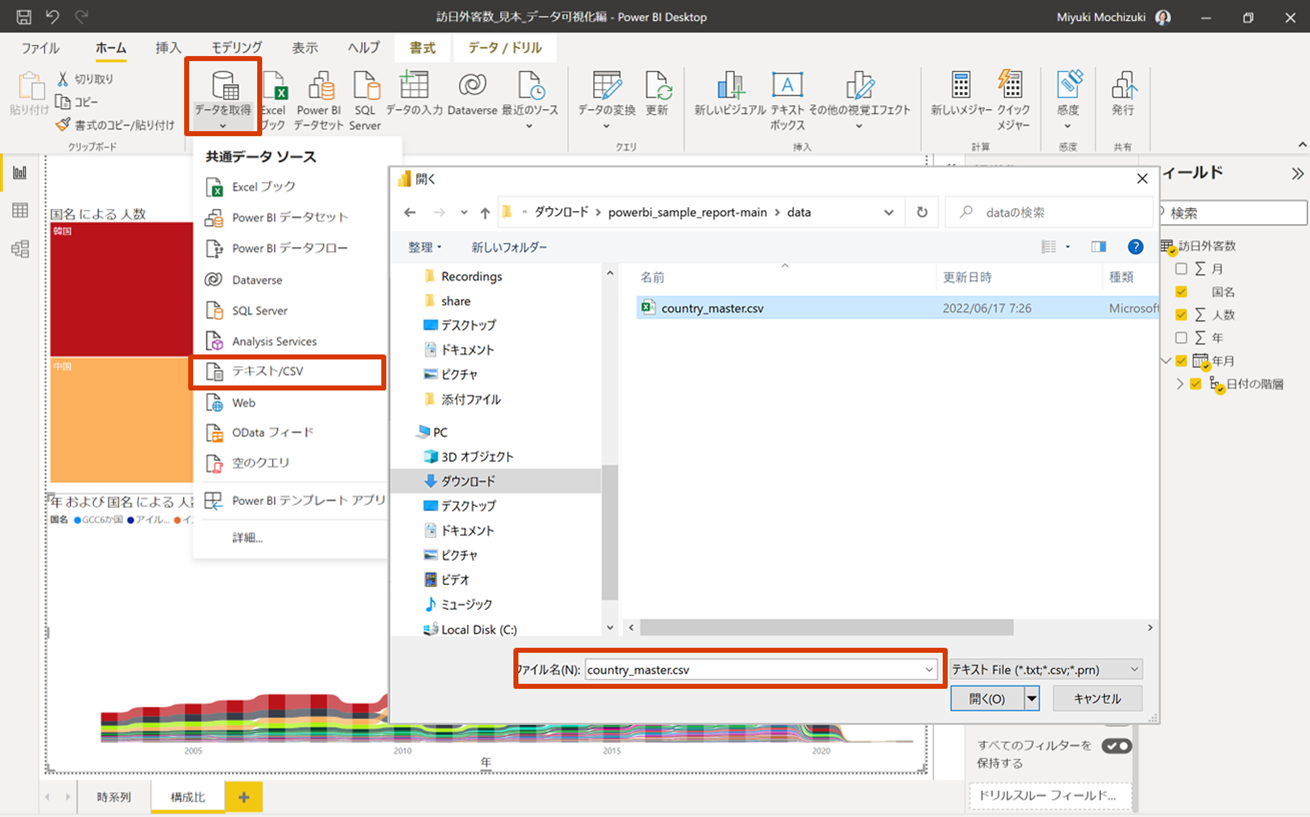Open the 整理 dropdown in the dialog
Viewport: 1310px width, 817px height.
pos(424,247)
